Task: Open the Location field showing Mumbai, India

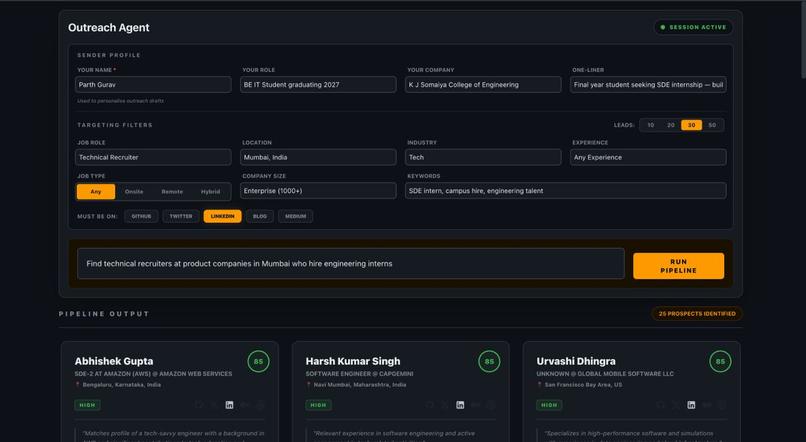Action: 318,157
